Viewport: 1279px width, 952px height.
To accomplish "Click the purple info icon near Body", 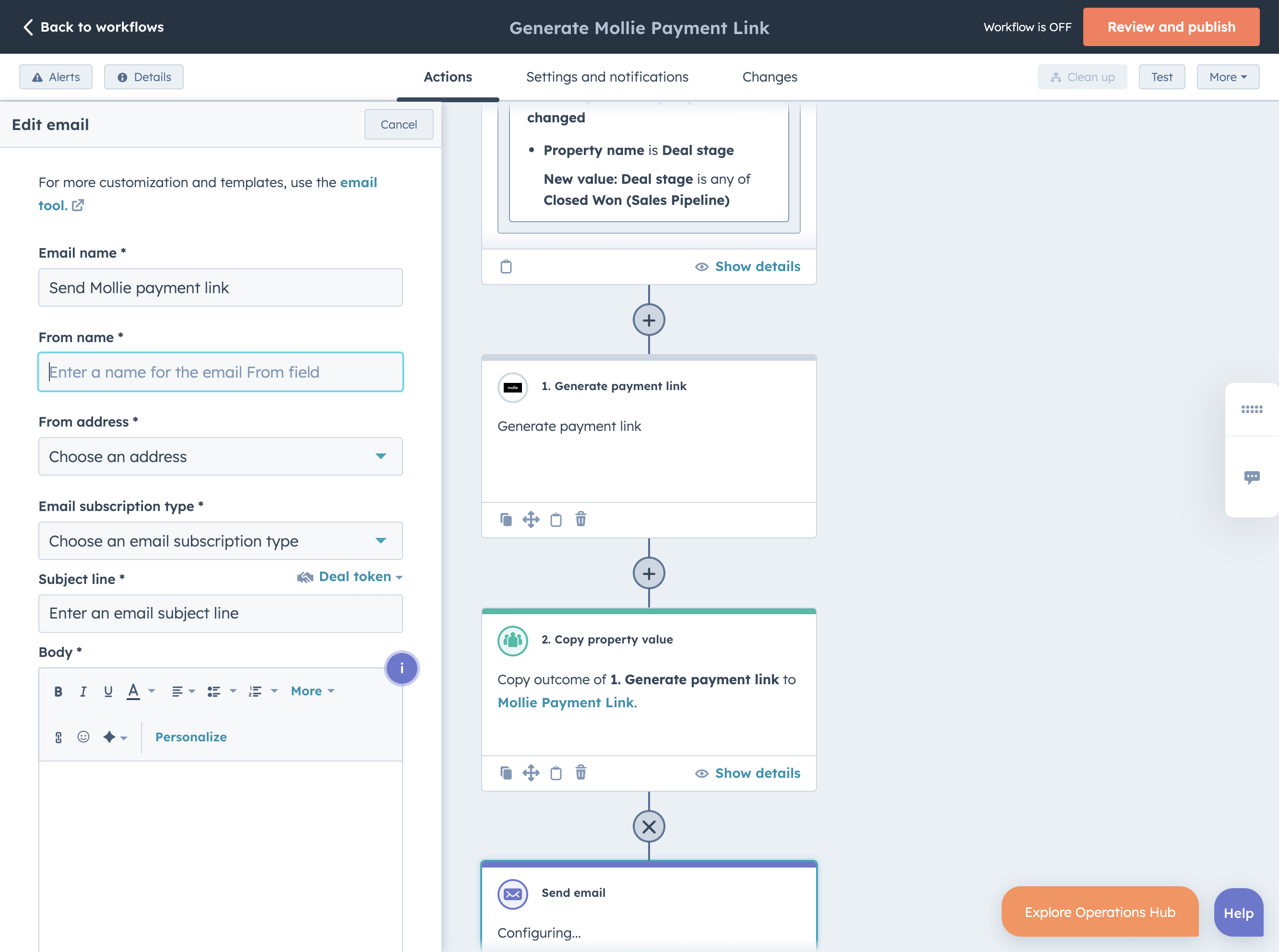I will coord(402,668).
